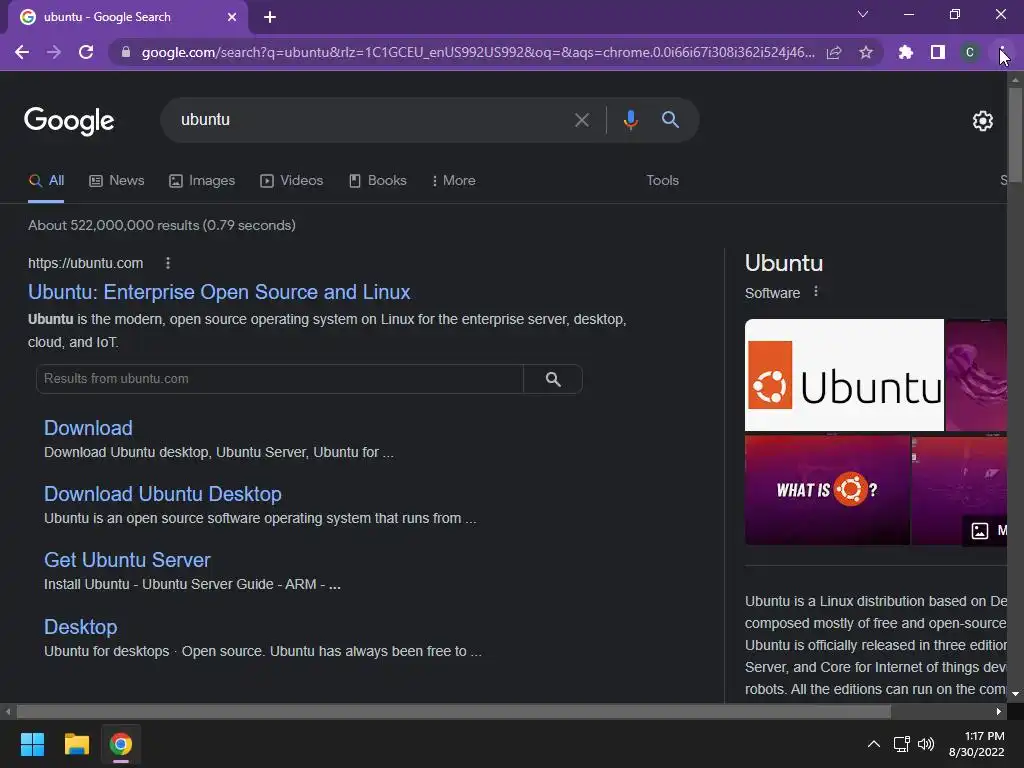This screenshot has width=1024, height=768.
Task: Open the Get Ubuntu Server link
Action: [127, 560]
